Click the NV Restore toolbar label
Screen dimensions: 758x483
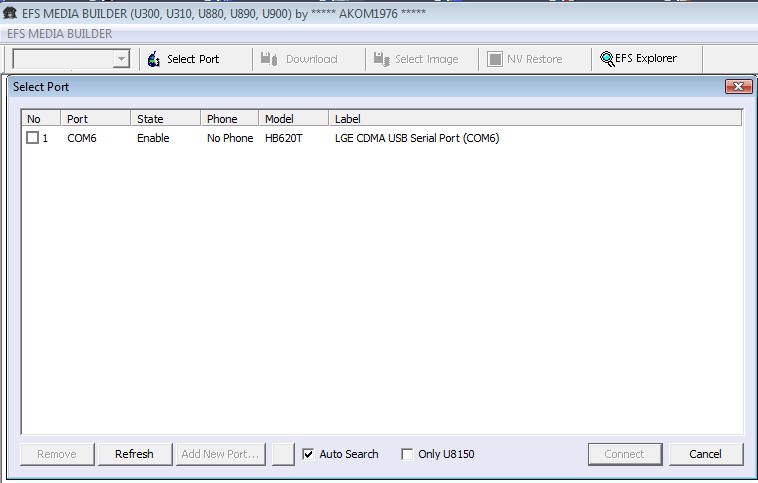tap(535, 59)
